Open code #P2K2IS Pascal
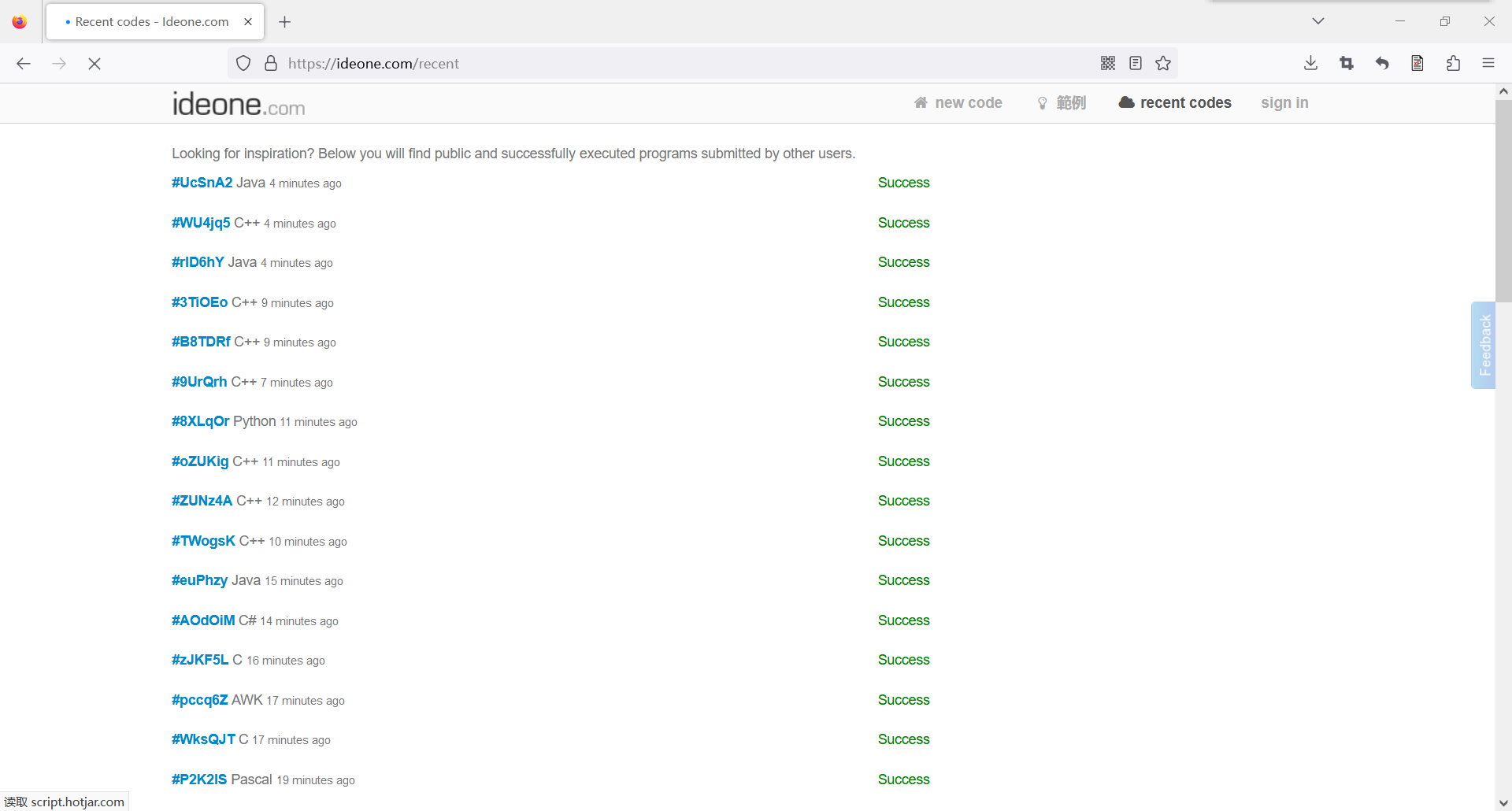The image size is (1512, 811). click(x=199, y=780)
